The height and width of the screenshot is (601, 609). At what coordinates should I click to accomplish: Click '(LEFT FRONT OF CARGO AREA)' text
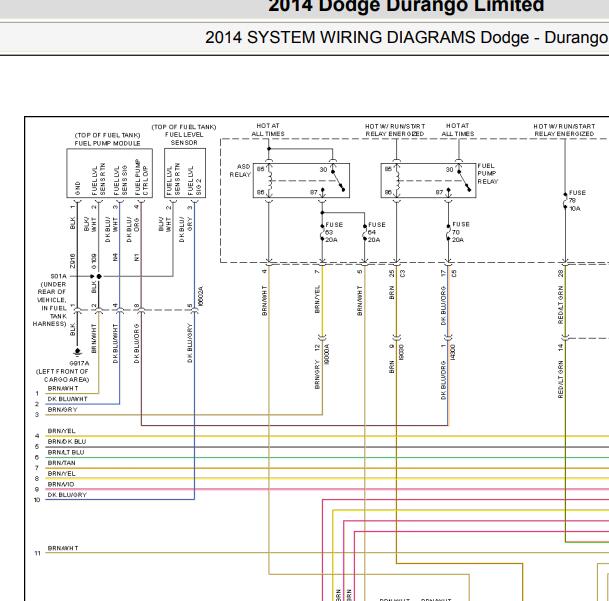click(63, 376)
